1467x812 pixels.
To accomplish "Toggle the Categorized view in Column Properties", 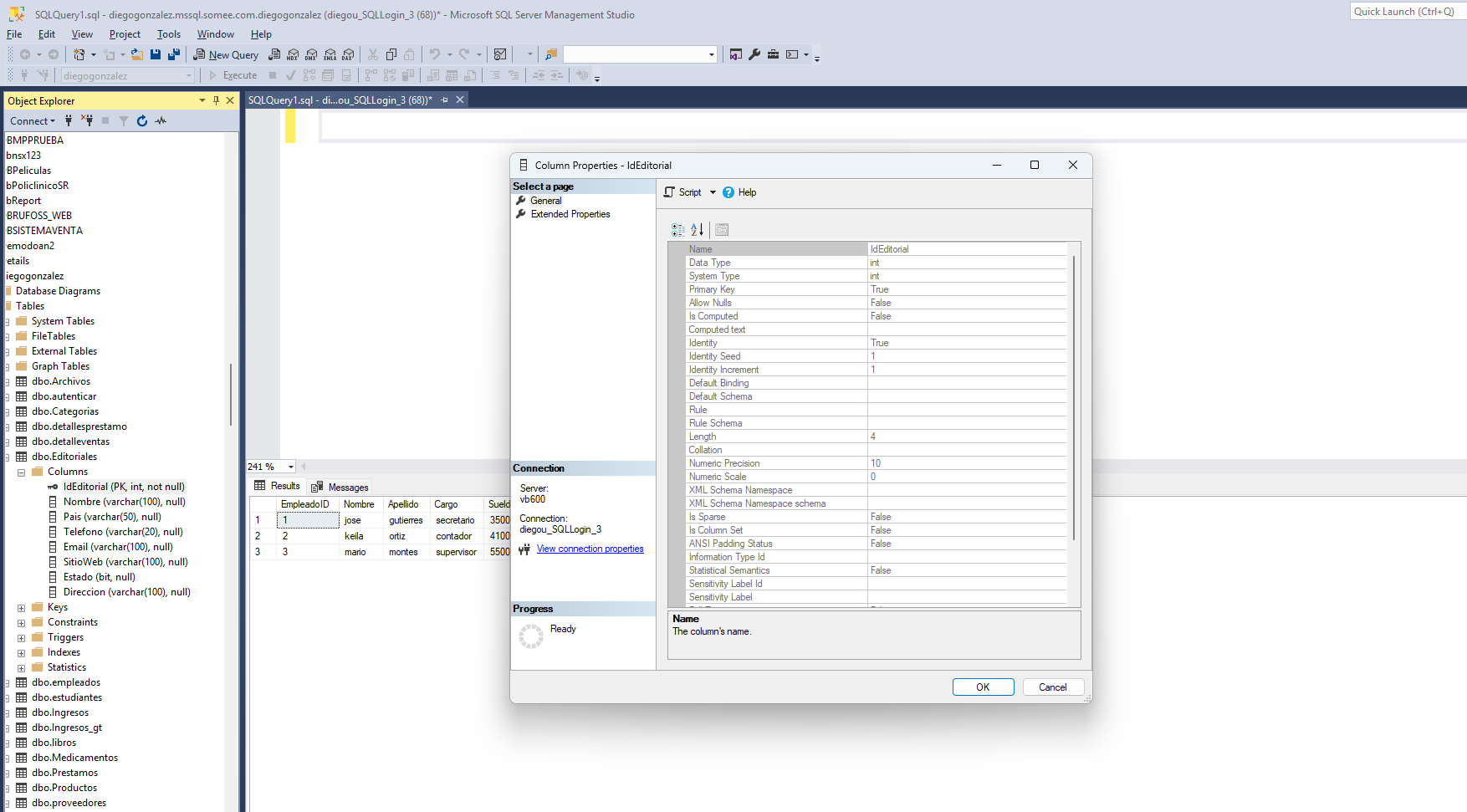I will tap(677, 229).
